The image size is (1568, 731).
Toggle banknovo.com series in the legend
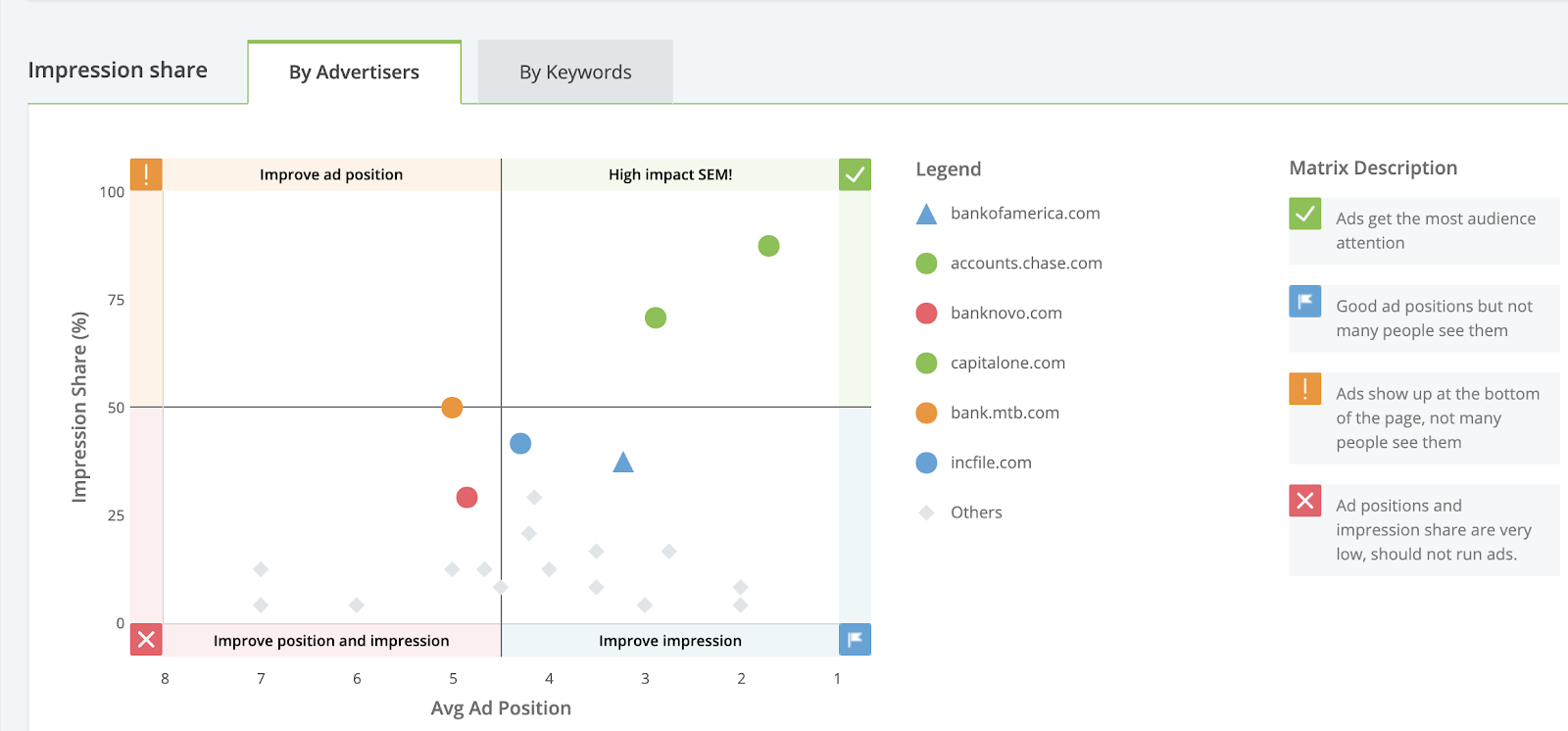pyautogui.click(x=1005, y=314)
